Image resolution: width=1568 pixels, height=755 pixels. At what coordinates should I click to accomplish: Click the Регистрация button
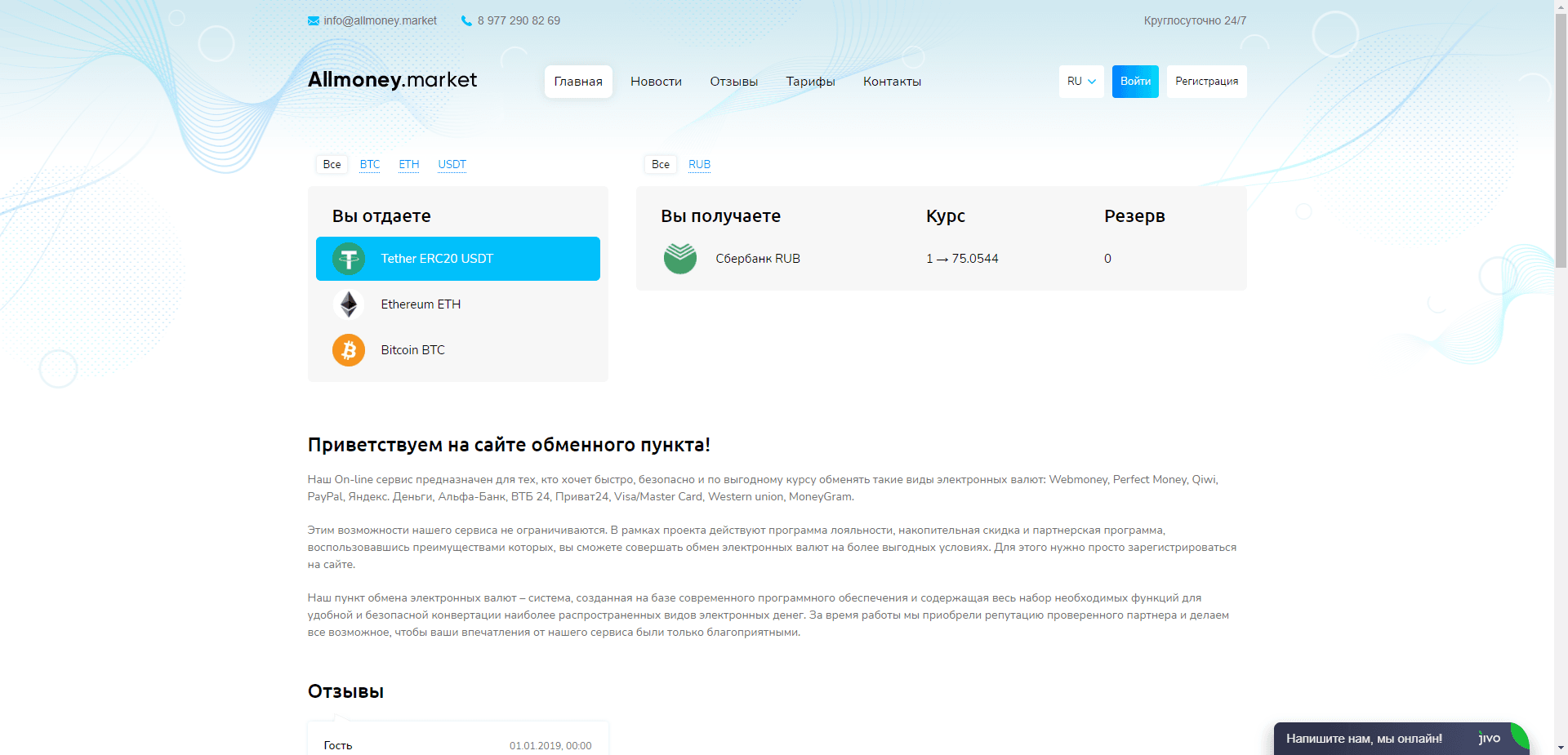pyautogui.click(x=1206, y=81)
